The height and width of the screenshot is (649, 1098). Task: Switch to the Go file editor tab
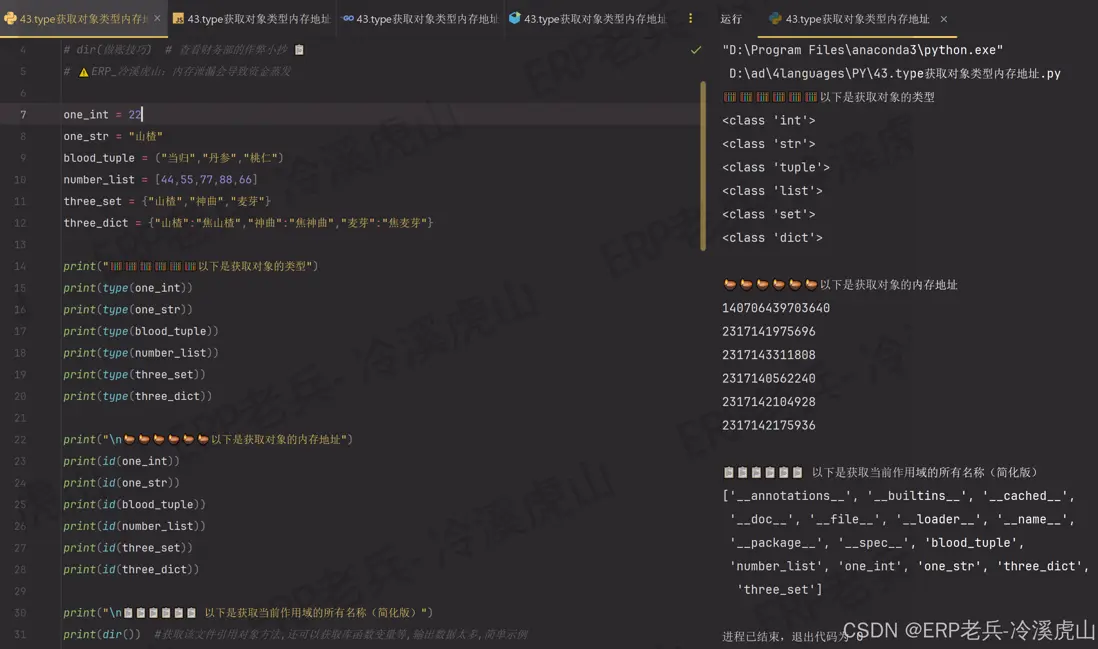pyautogui.click(x=420, y=19)
